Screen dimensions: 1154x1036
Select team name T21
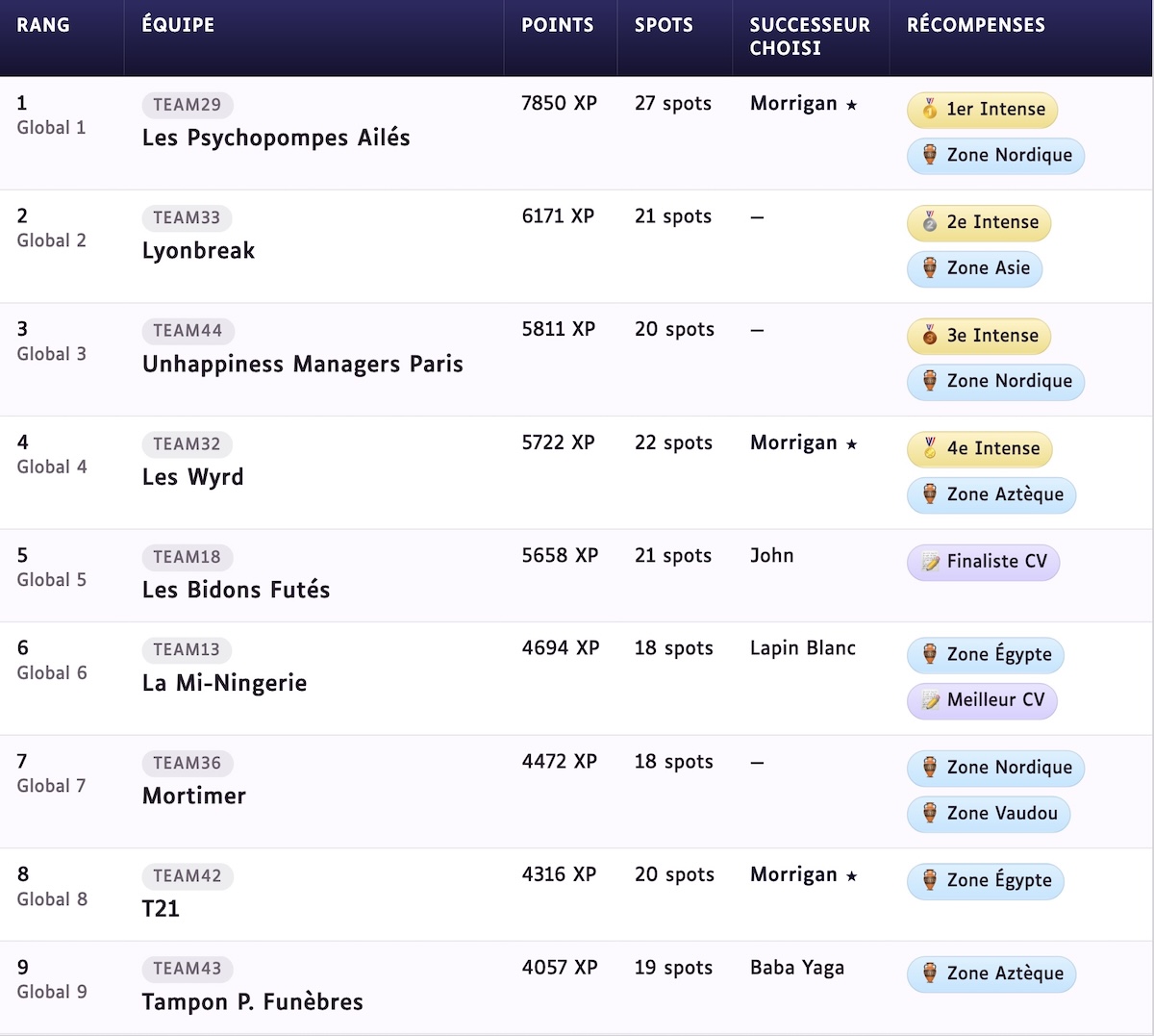(x=161, y=910)
